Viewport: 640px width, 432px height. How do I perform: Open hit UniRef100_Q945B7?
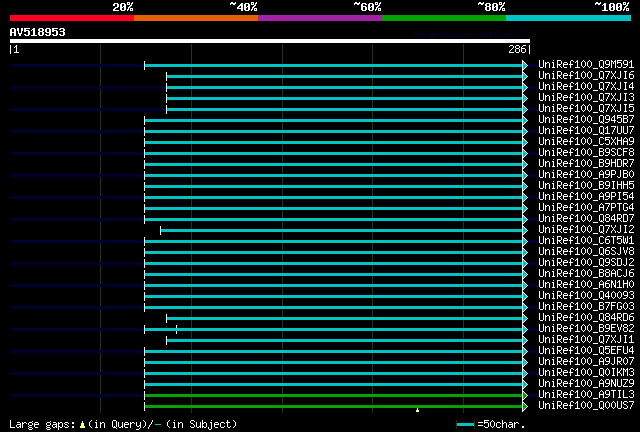point(586,120)
